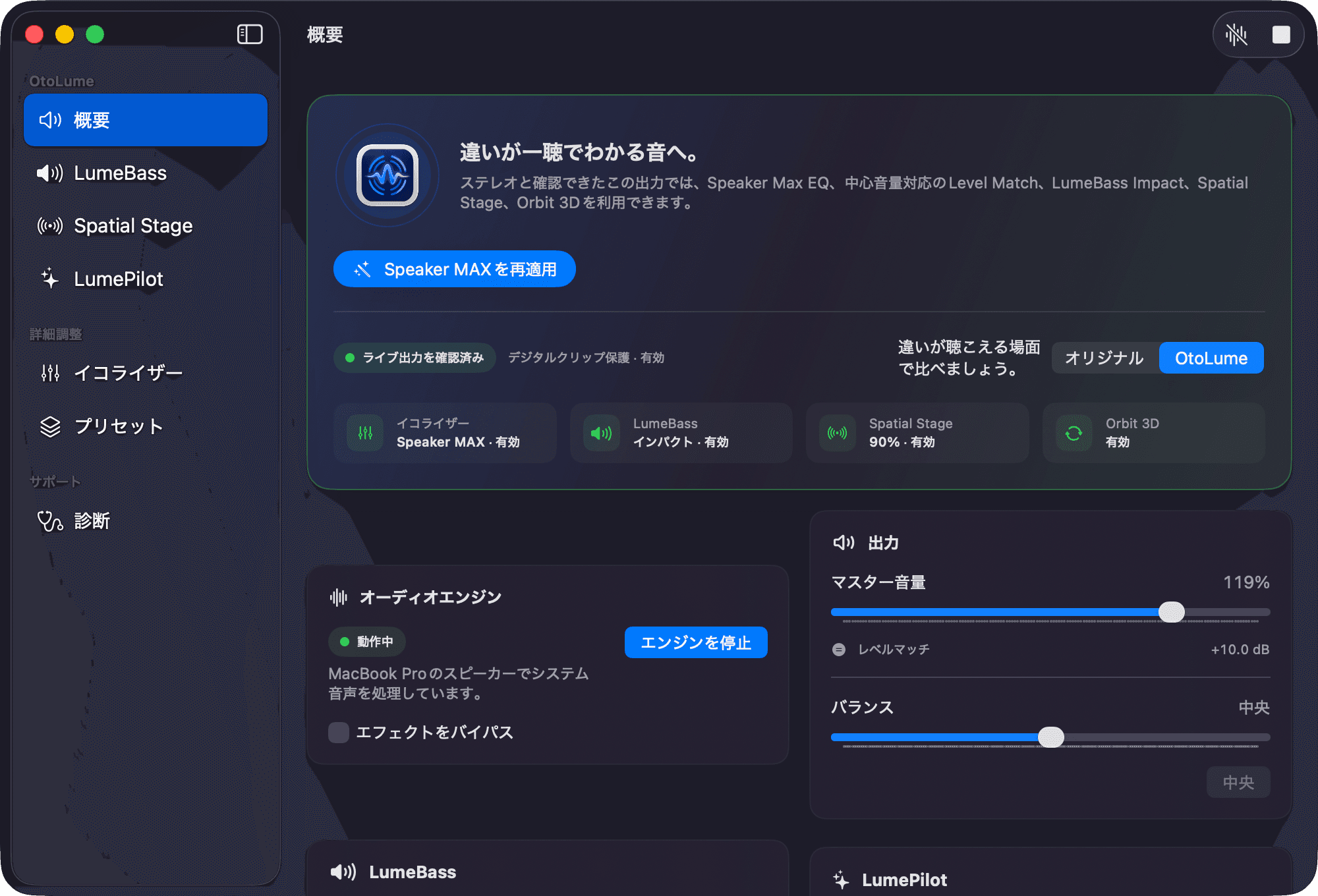
Task: Toggle the sidebar panel icon
Action: (250, 34)
